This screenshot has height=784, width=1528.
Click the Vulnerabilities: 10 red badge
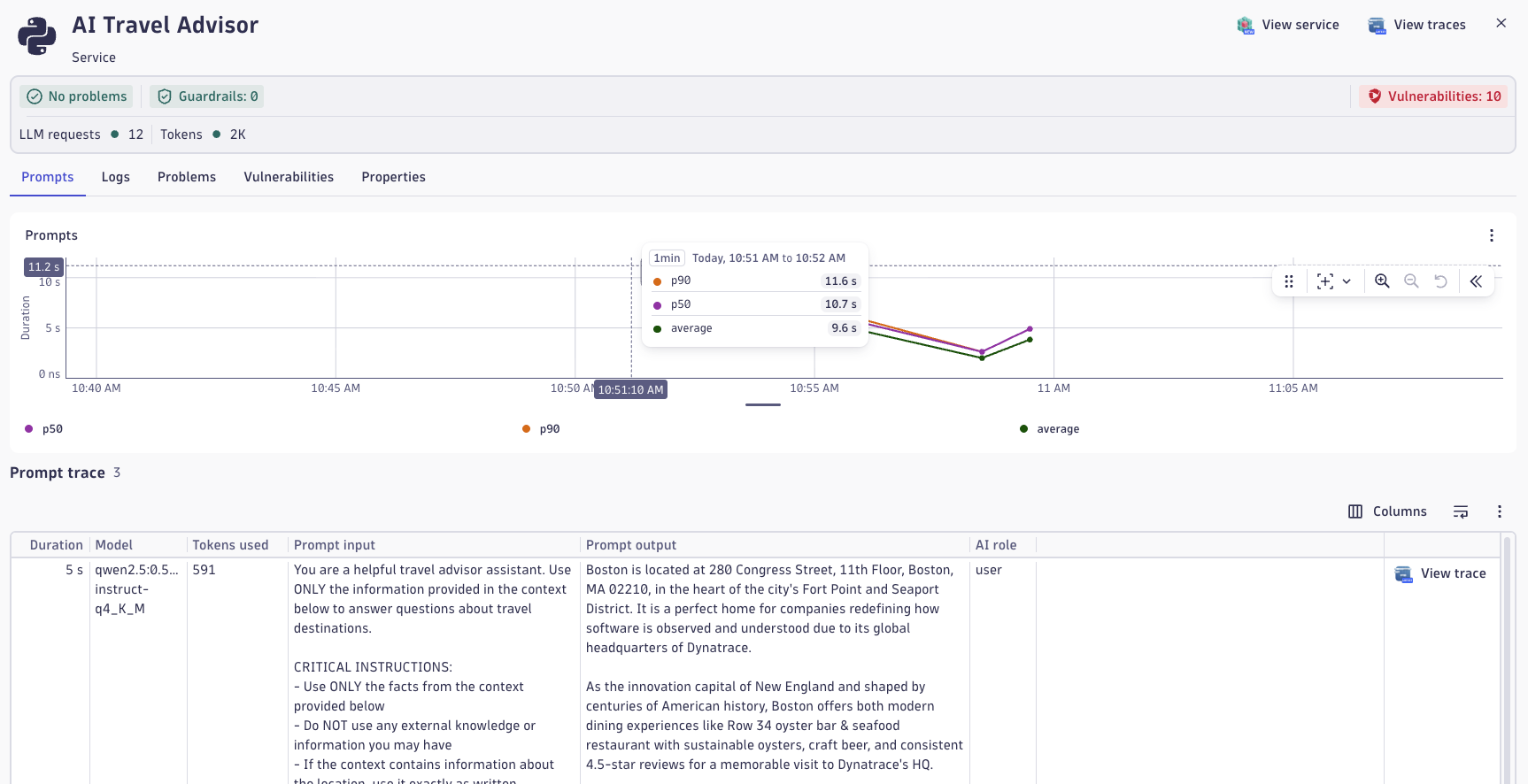click(1434, 96)
